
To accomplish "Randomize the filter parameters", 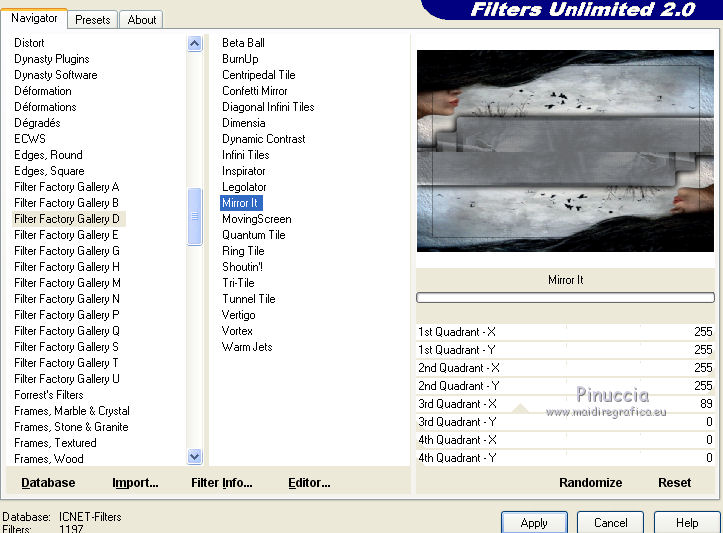I will [x=590, y=482].
